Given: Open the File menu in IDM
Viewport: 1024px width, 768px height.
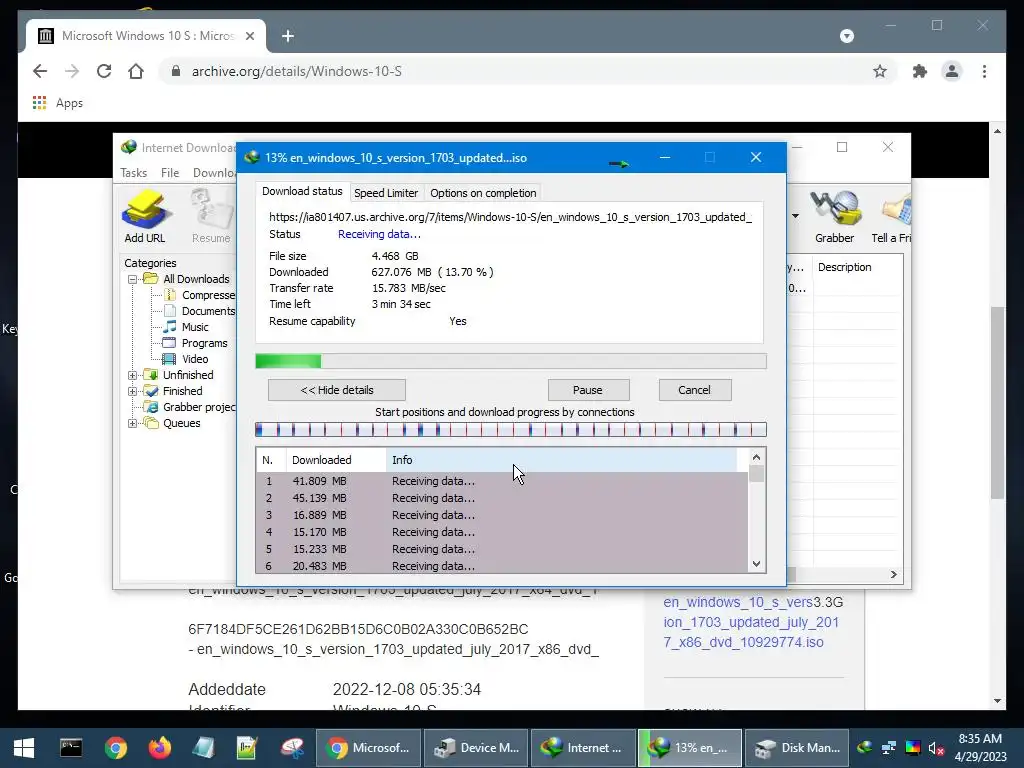Looking at the screenshot, I should point(170,172).
